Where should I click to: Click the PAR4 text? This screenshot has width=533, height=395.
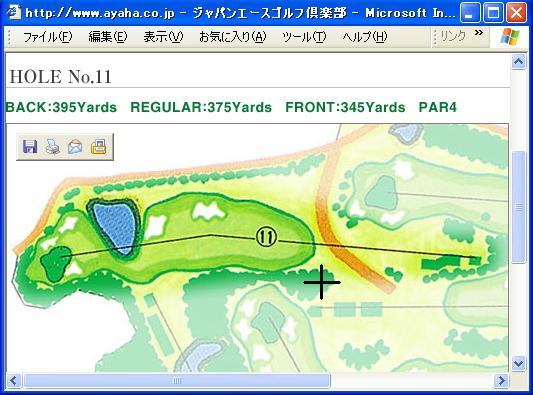437,107
